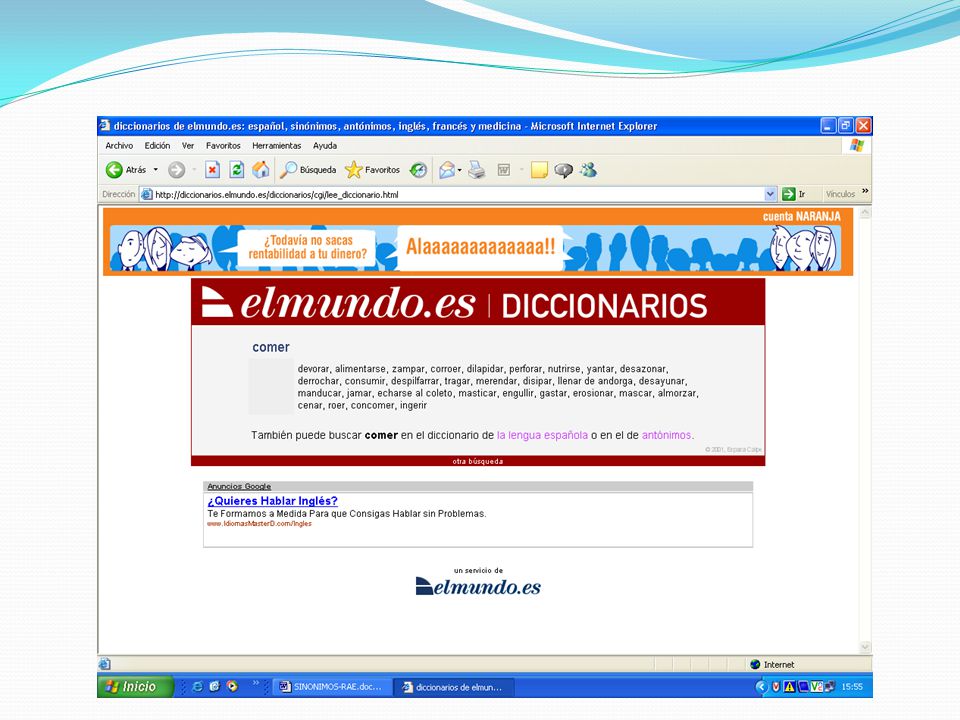Click the yellow warning tray icon
Screen dimensions: 960x720
789,687
